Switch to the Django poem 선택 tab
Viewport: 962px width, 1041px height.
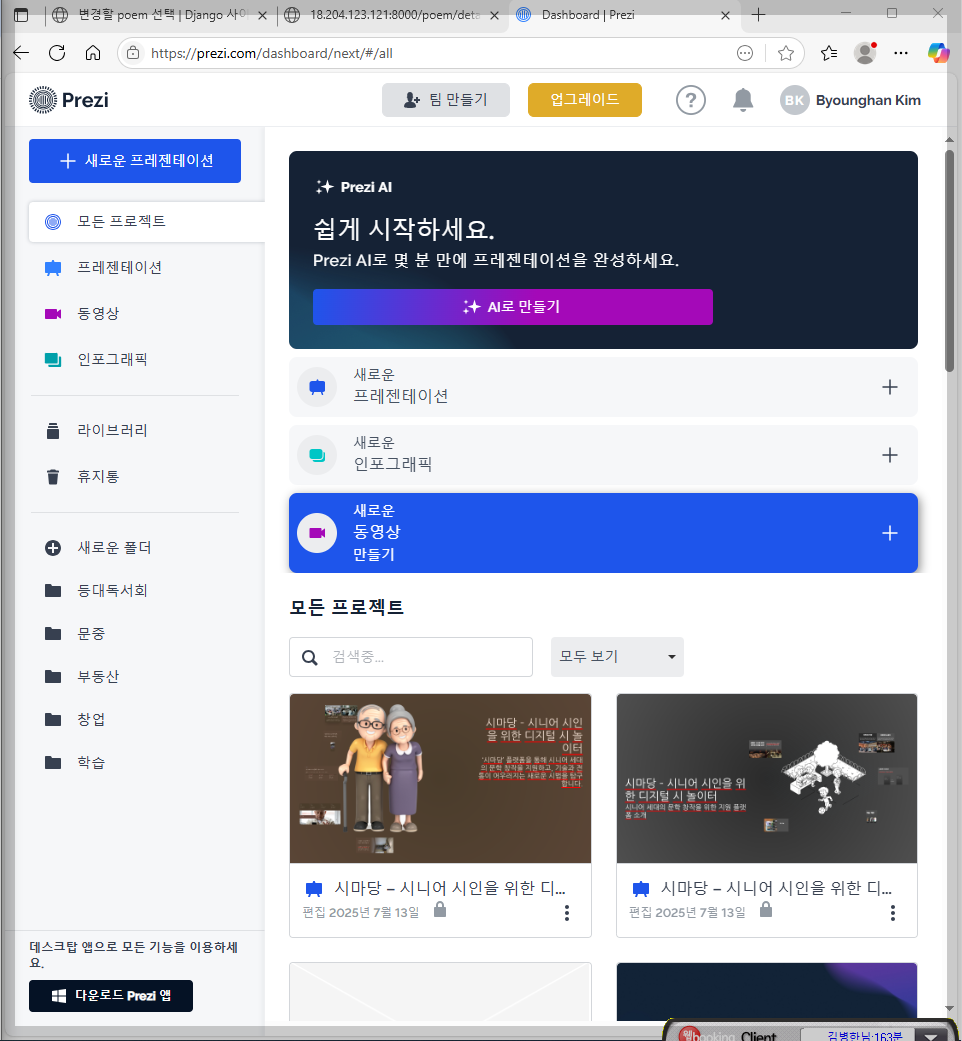pos(158,15)
